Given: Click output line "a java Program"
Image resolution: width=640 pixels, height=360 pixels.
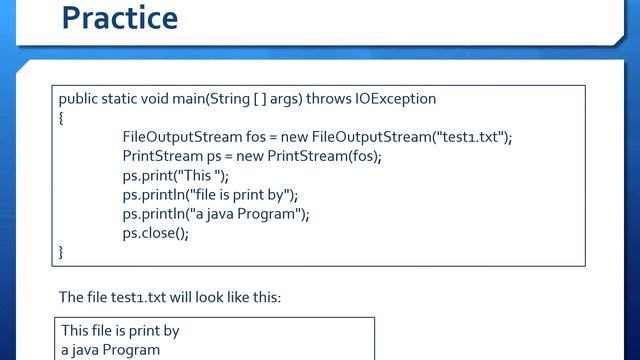Looking at the screenshot, I should pos(111,350).
